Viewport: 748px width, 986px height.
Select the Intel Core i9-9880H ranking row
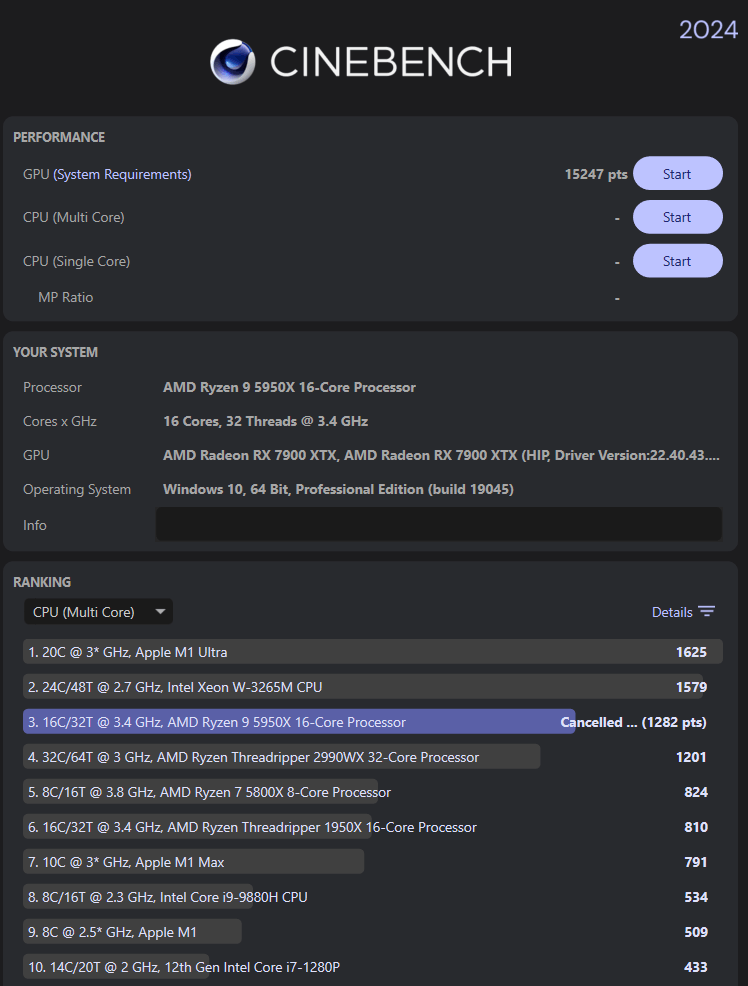coord(373,897)
